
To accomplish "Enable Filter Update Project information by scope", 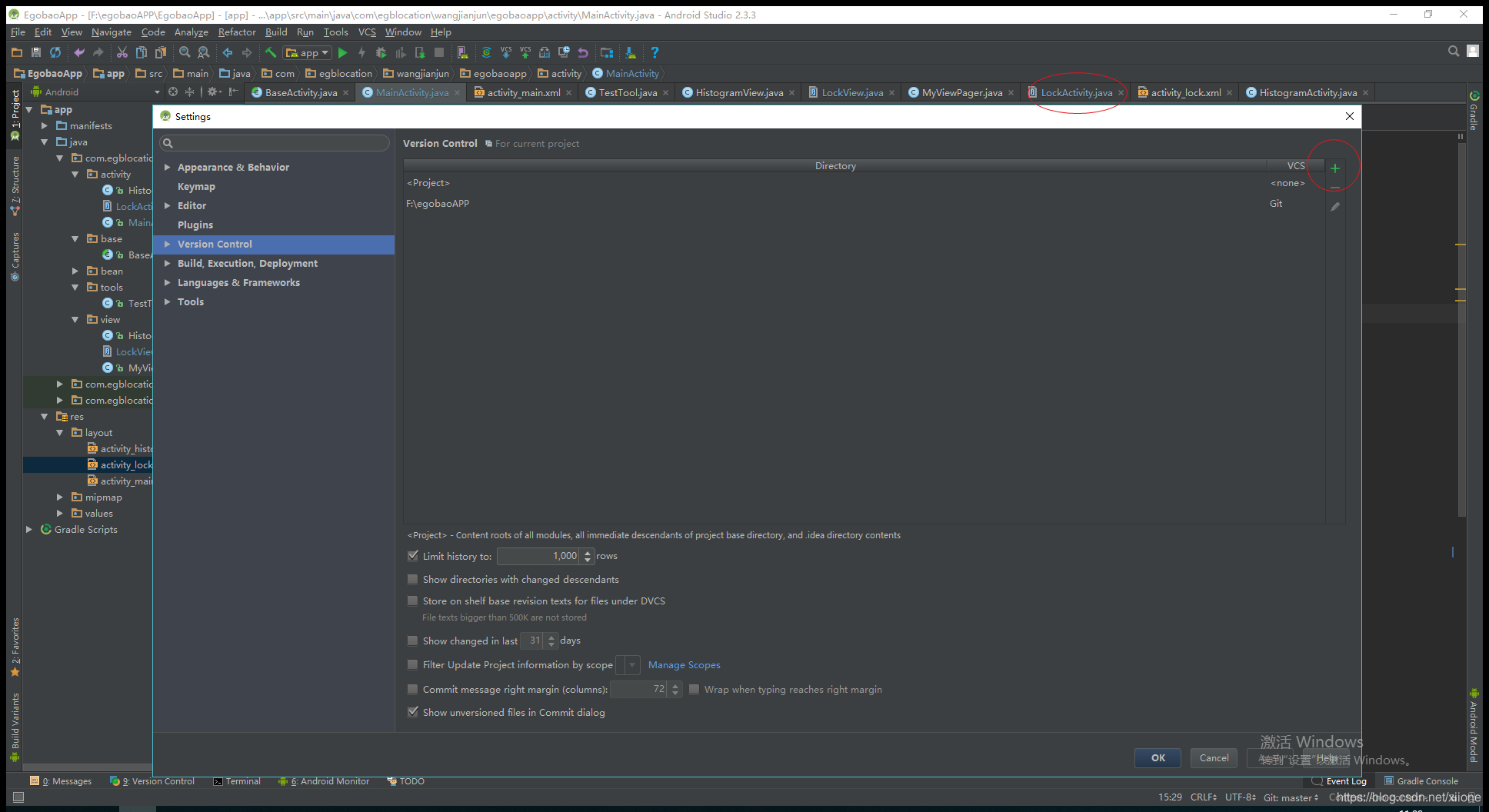I will tap(413, 664).
